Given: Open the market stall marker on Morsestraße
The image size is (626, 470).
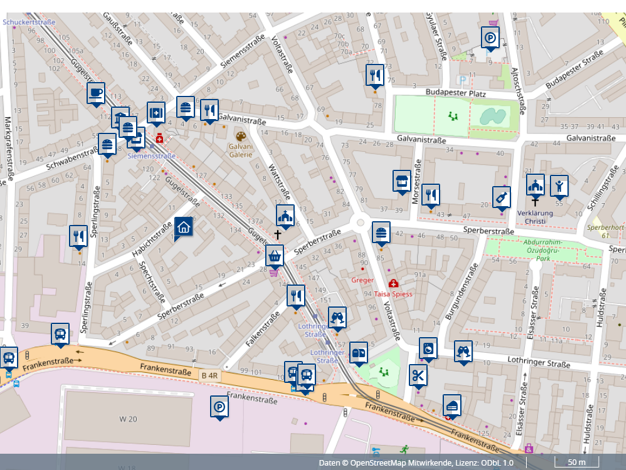Looking at the screenshot, I should [402, 181].
